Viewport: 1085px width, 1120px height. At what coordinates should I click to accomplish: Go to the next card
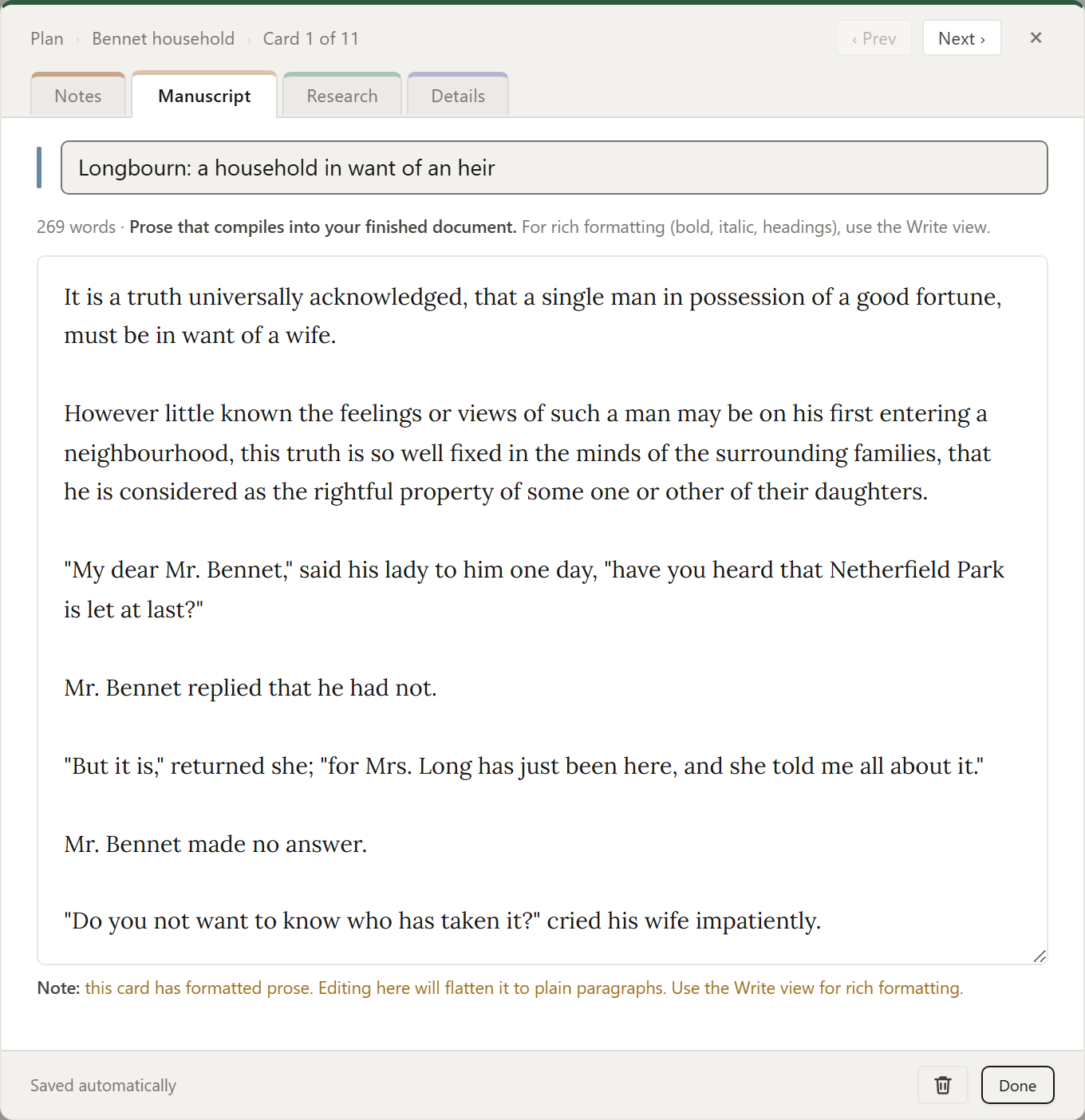point(961,38)
